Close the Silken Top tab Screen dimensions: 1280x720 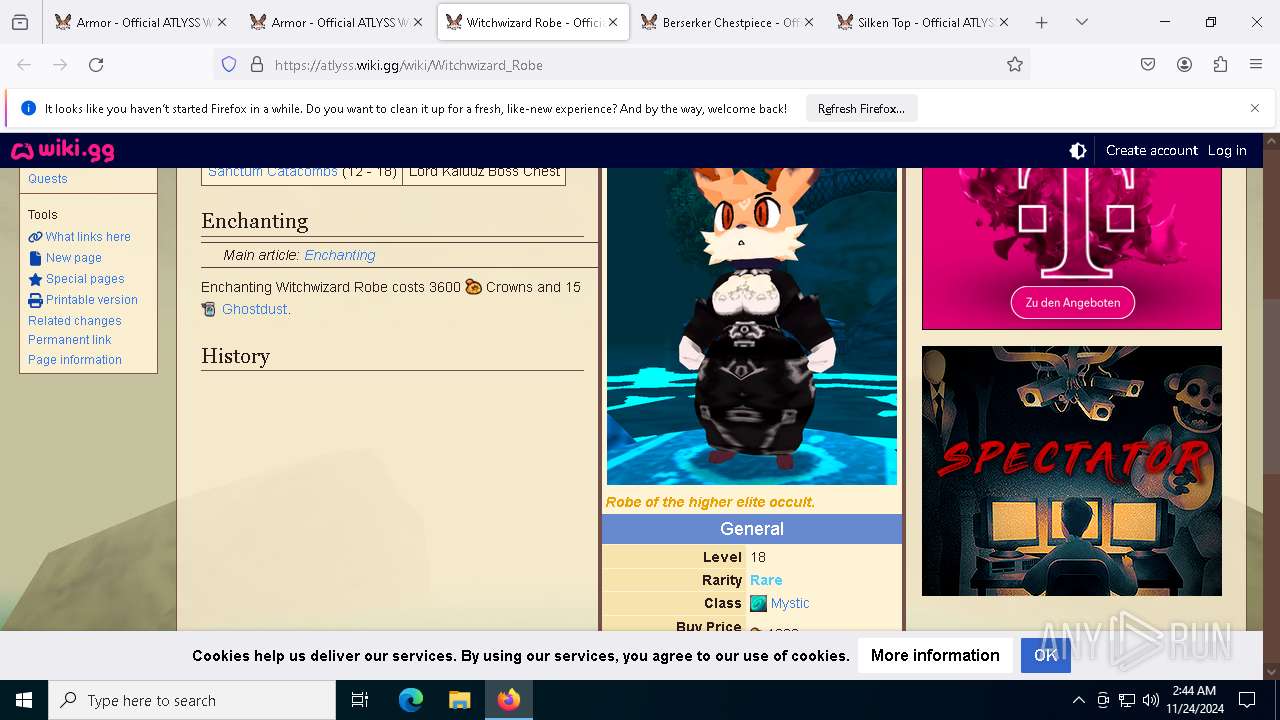(x=1004, y=22)
